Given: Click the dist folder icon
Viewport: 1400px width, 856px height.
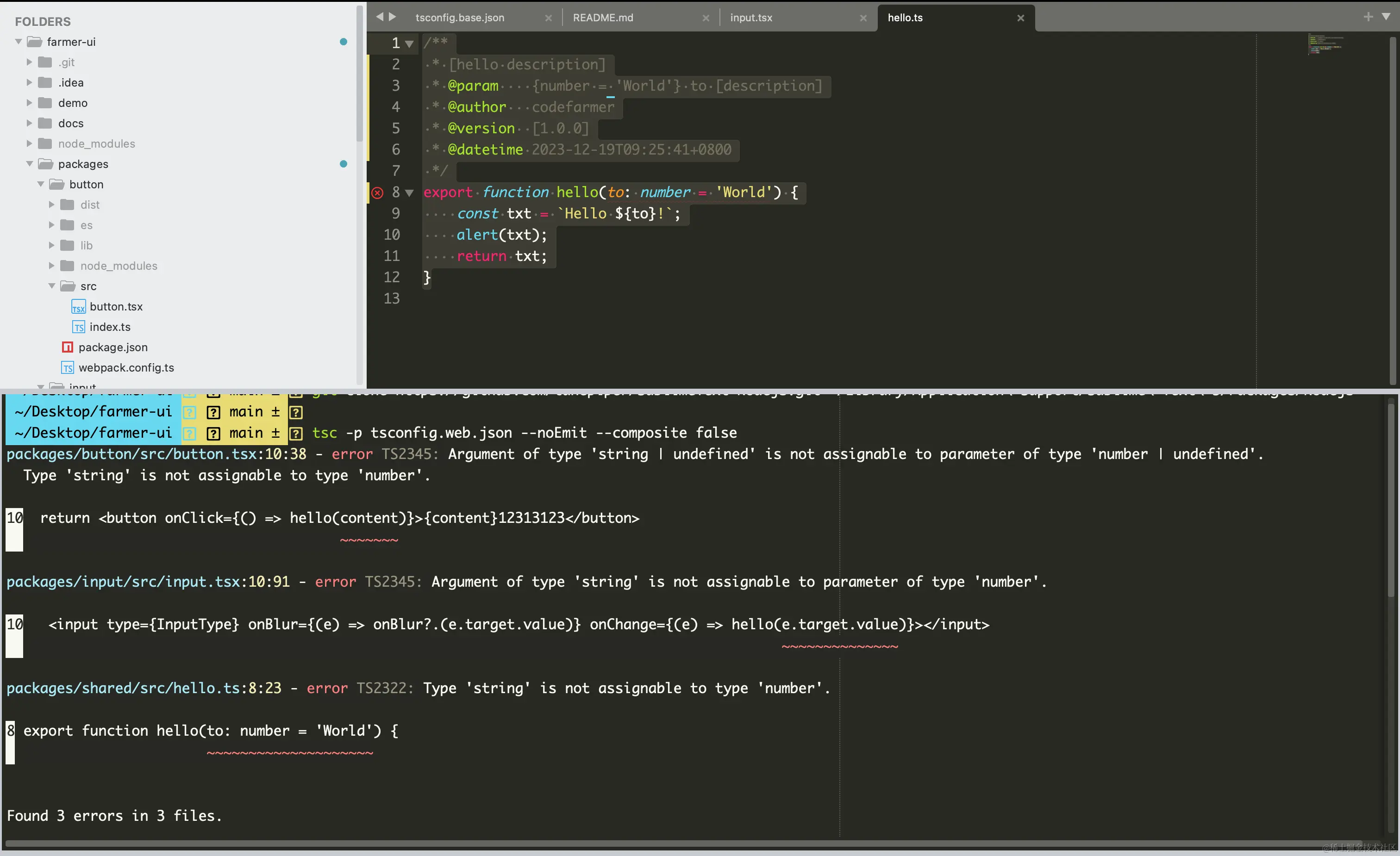Looking at the screenshot, I should 67,205.
